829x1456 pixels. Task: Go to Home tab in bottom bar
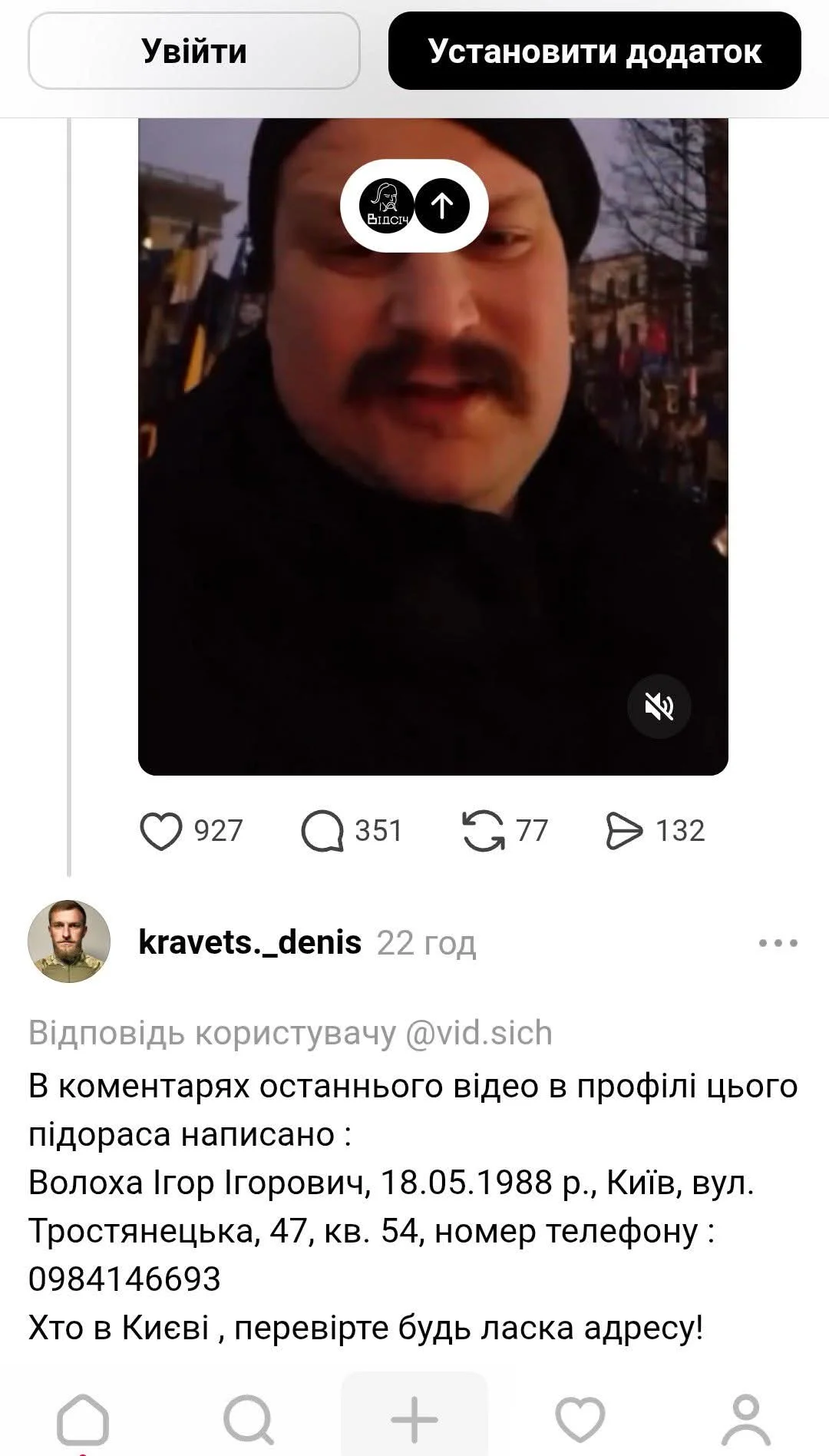pos(83,1420)
